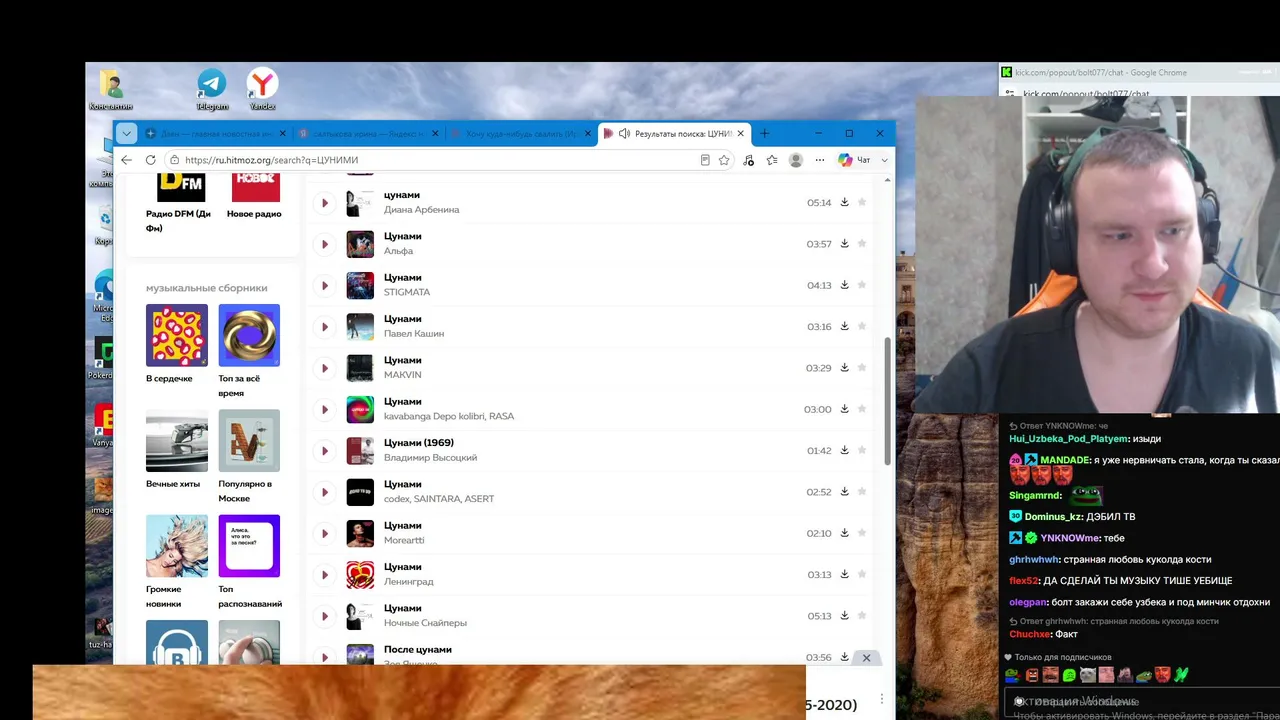
Task: Download Цунами by MAKVIN
Action: click(844, 367)
